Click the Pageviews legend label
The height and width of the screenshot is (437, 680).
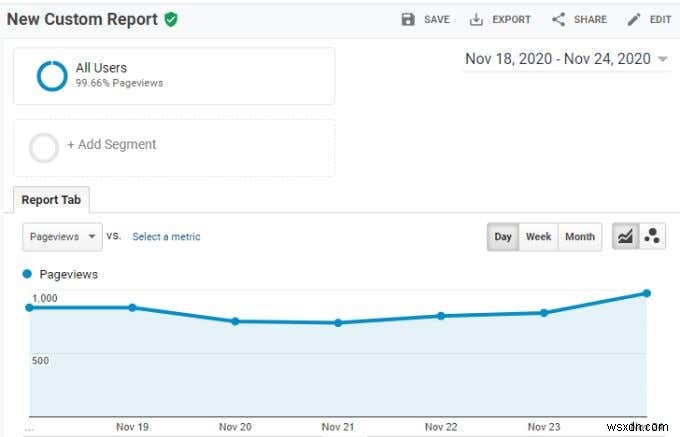(x=69, y=274)
